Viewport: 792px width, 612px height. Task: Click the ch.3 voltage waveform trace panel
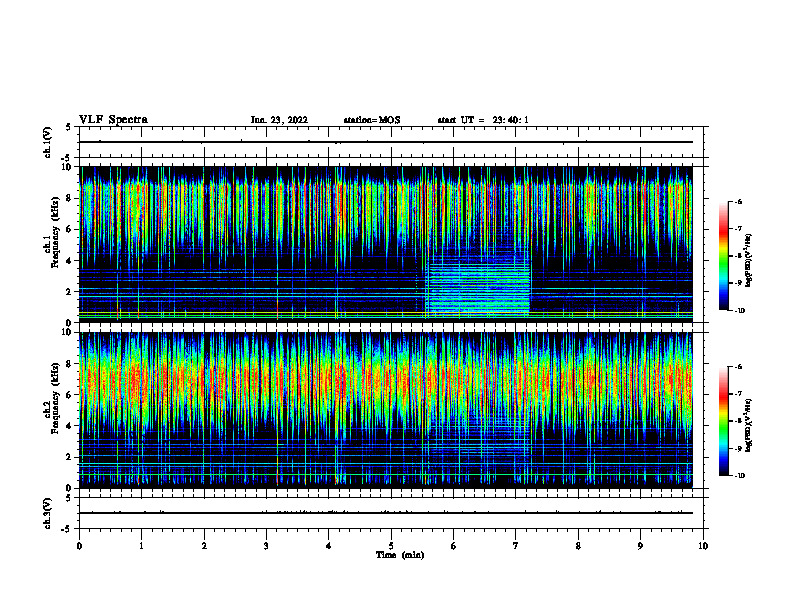(391, 513)
